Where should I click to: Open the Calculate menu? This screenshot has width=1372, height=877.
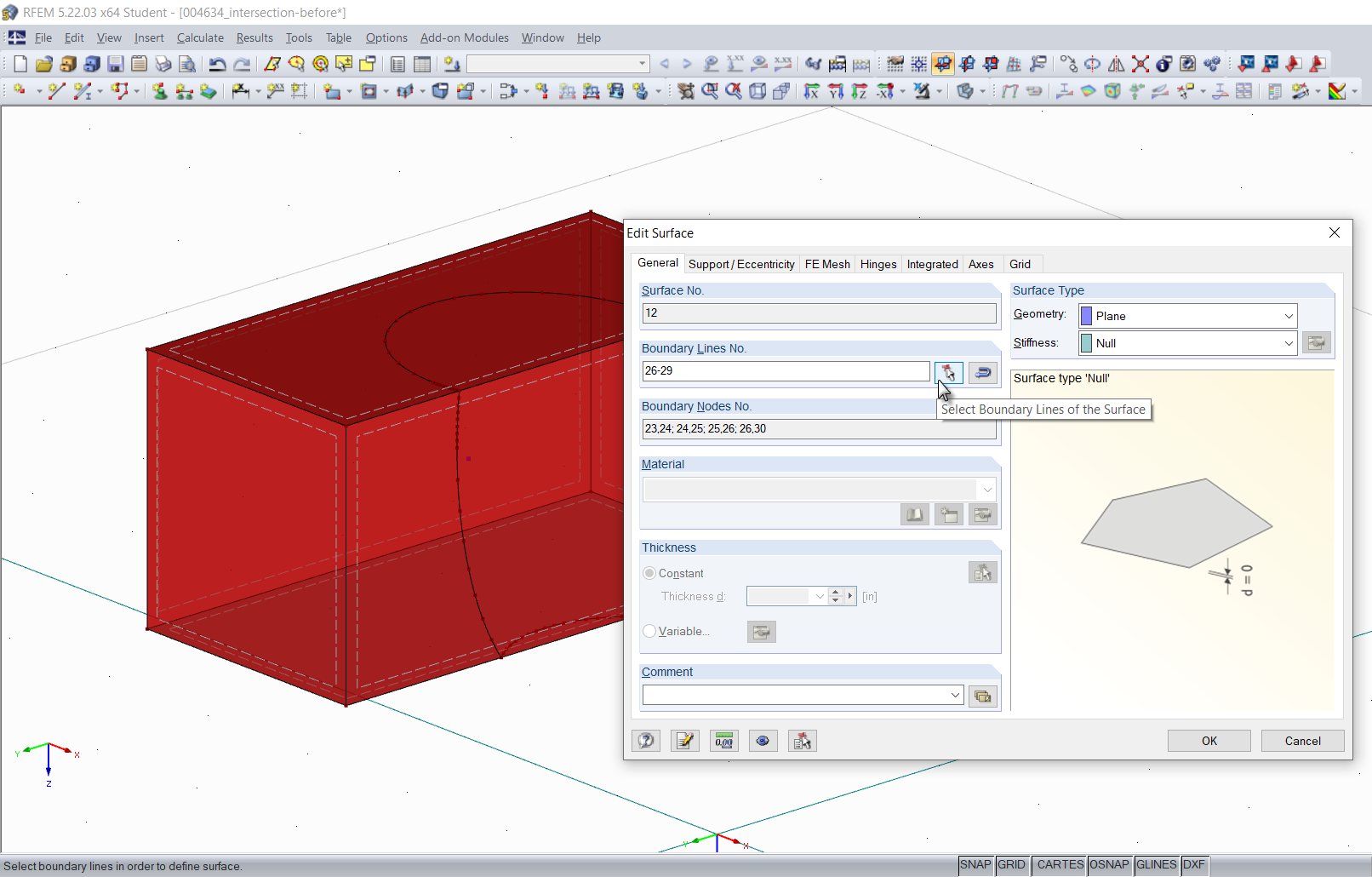pos(200,37)
